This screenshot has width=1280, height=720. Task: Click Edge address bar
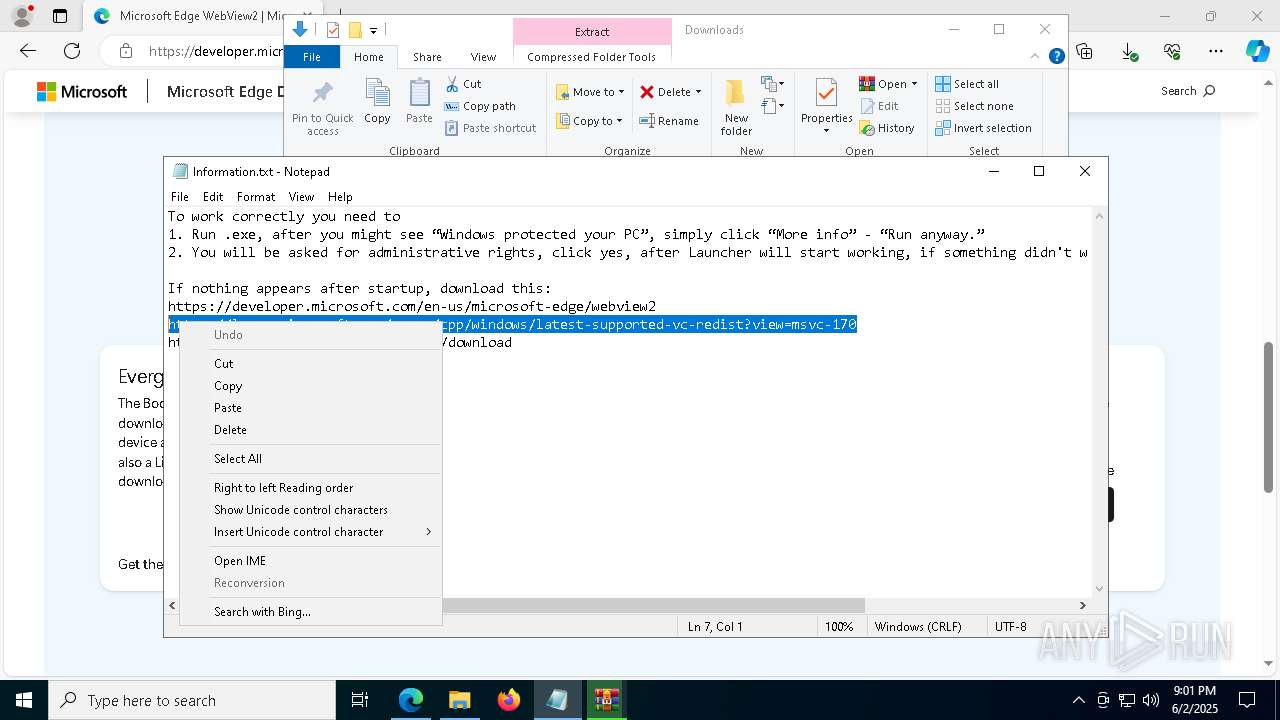coord(215,51)
